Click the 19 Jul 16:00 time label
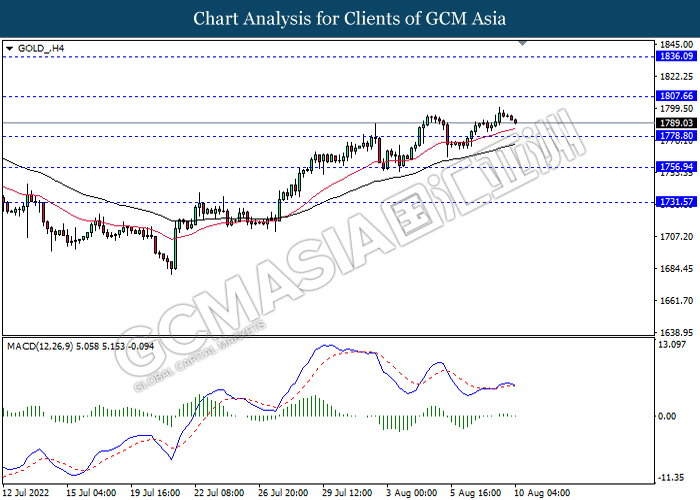 (155, 493)
